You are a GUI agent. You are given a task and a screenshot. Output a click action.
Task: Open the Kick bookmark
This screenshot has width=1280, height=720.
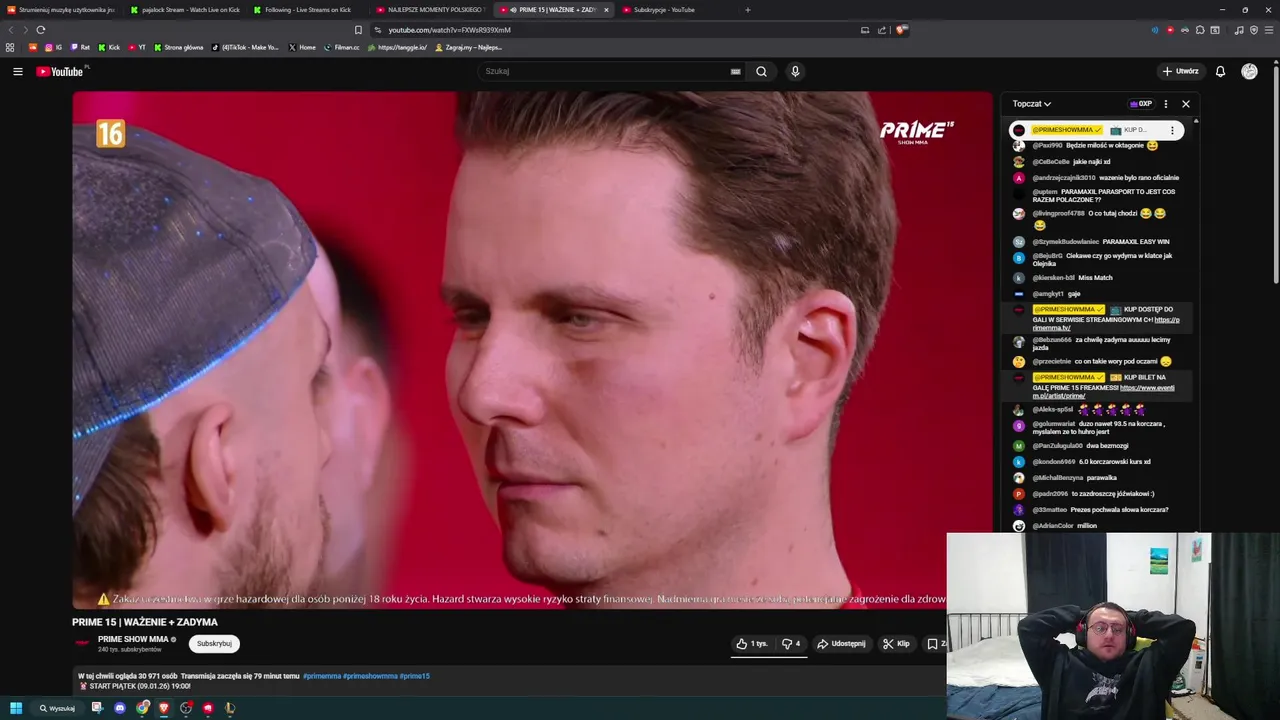(109, 47)
